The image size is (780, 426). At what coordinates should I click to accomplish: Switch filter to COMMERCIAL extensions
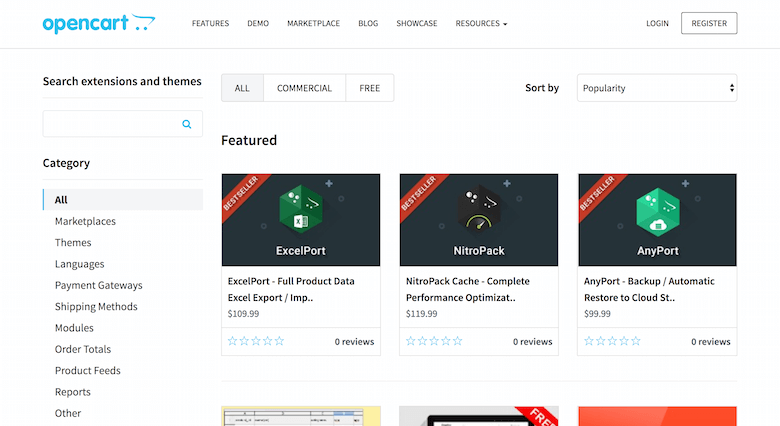(304, 88)
